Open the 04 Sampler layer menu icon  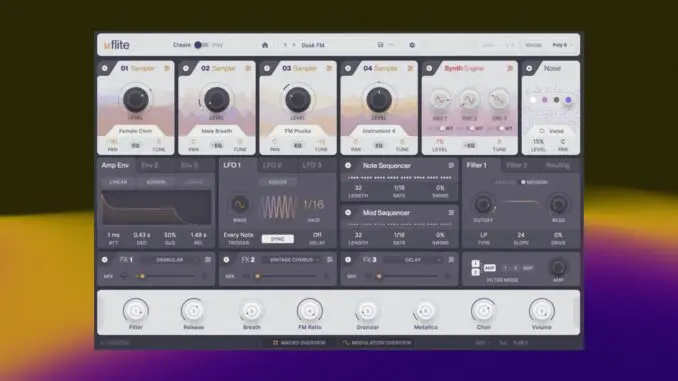click(410, 68)
